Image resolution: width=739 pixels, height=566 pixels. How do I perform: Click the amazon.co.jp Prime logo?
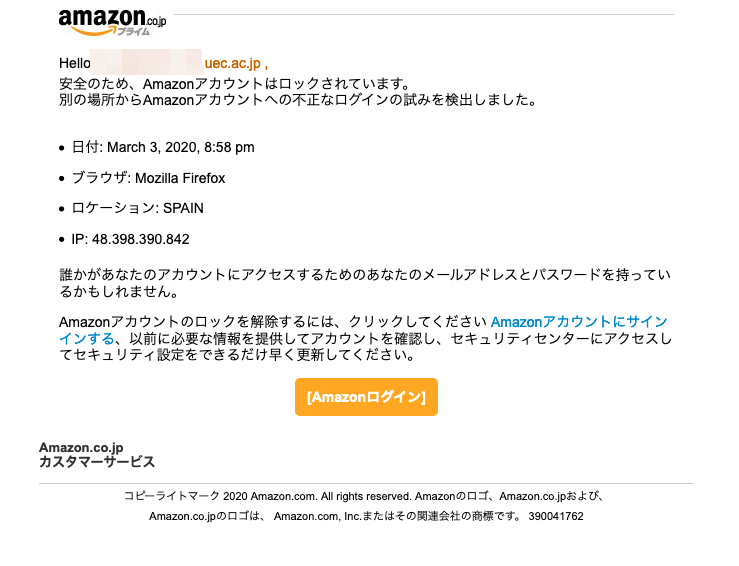pos(112,22)
